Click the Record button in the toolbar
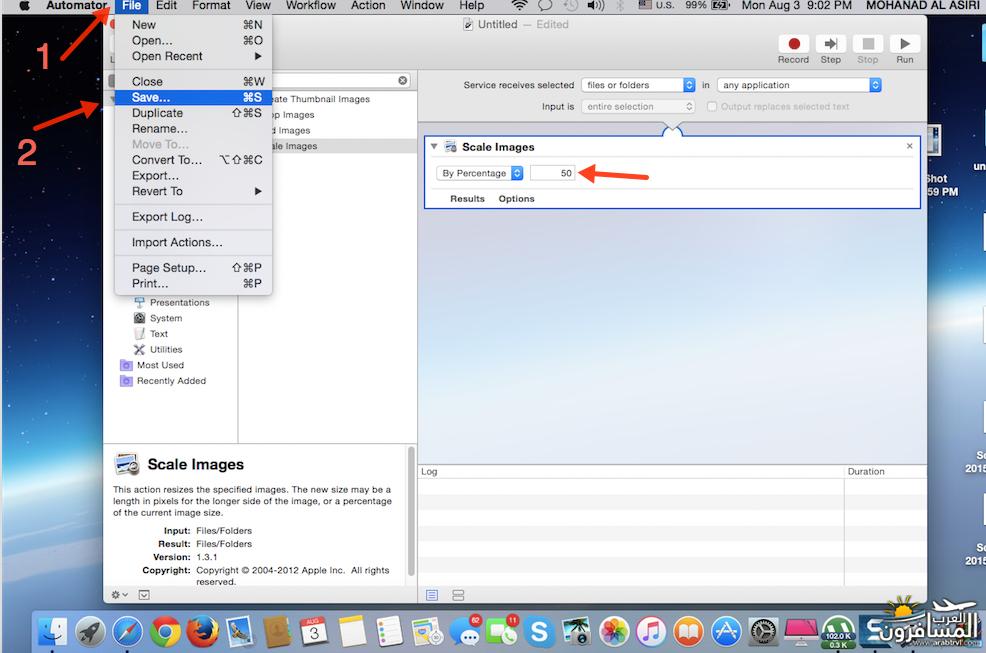The image size is (986, 653). pos(793,44)
